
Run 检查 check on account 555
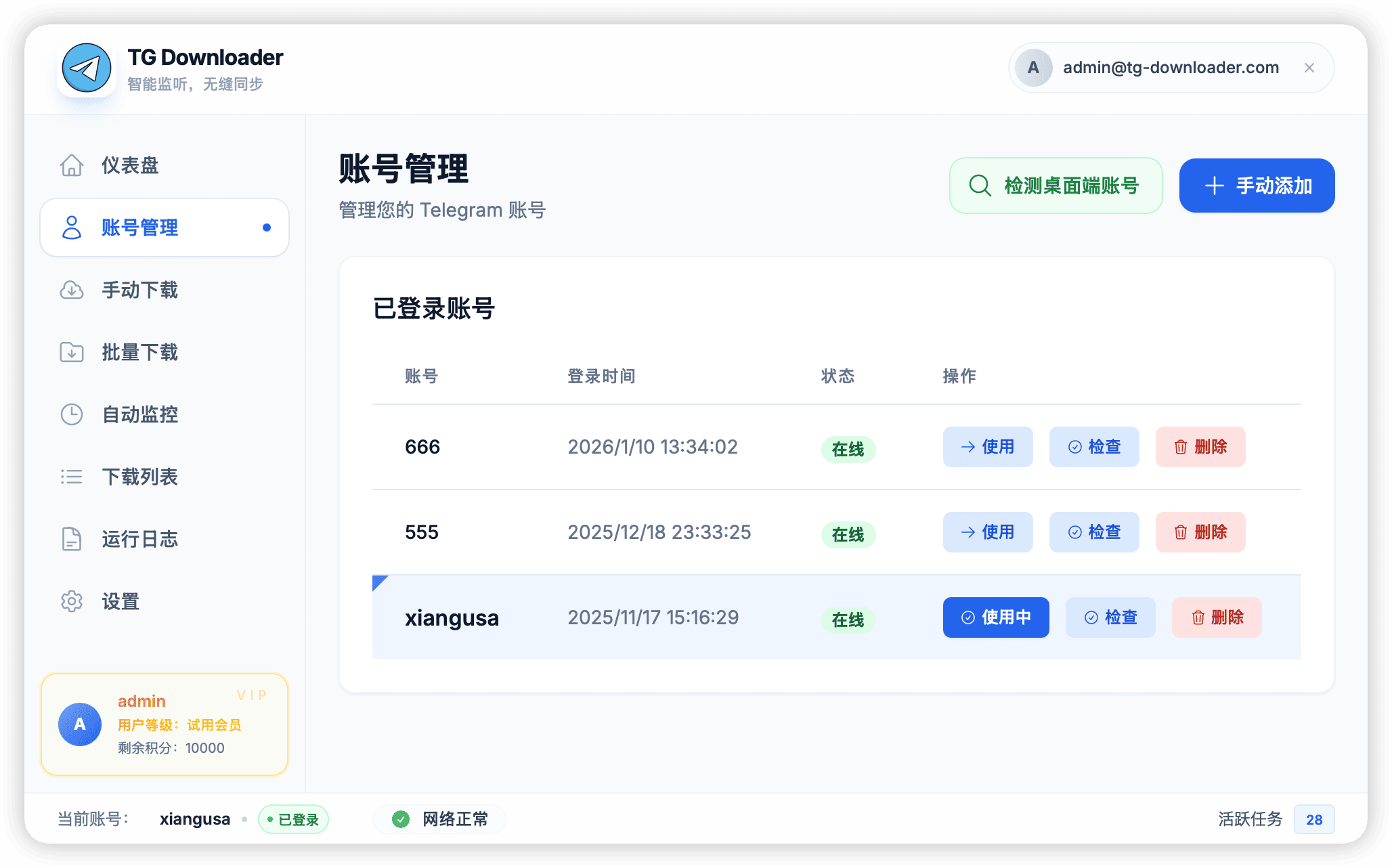coord(1094,532)
